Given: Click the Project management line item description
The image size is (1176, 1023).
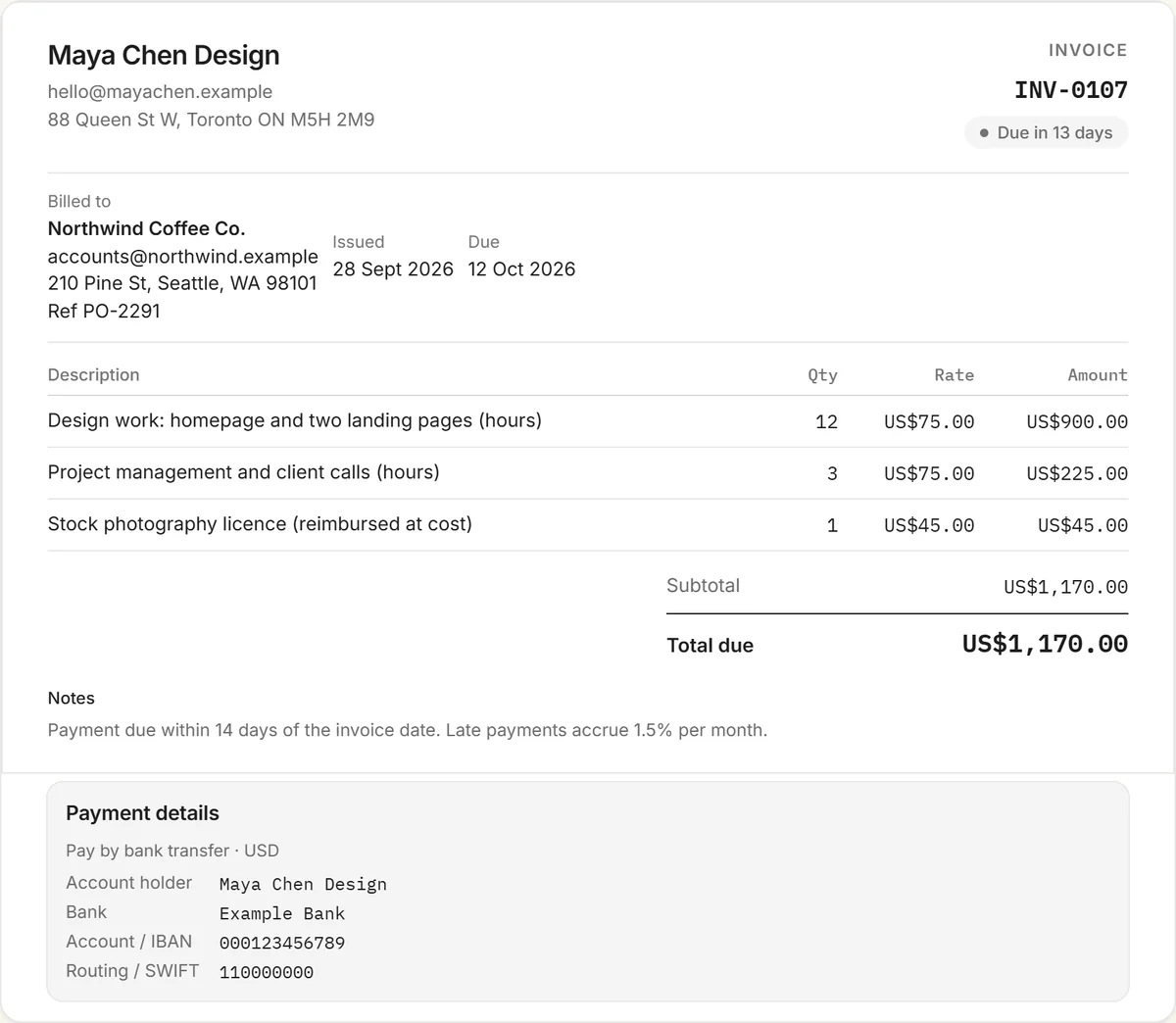Looking at the screenshot, I should (243, 472).
